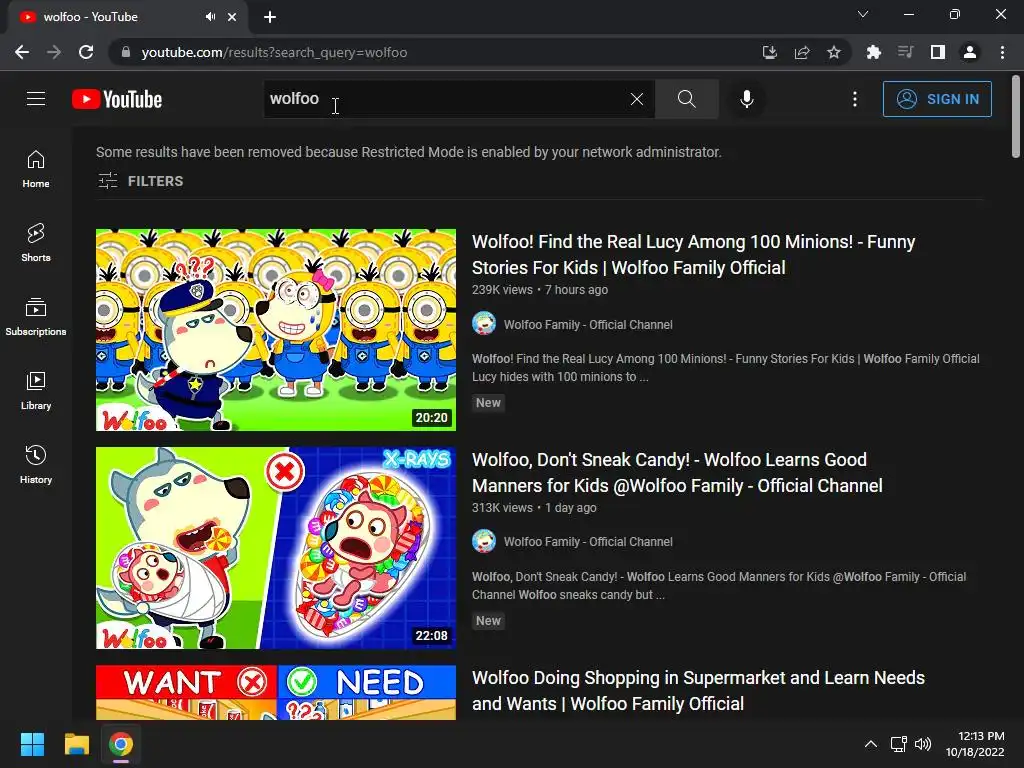View site info via the padlock icon
This screenshot has width=1024, height=768.
pyautogui.click(x=126, y=52)
